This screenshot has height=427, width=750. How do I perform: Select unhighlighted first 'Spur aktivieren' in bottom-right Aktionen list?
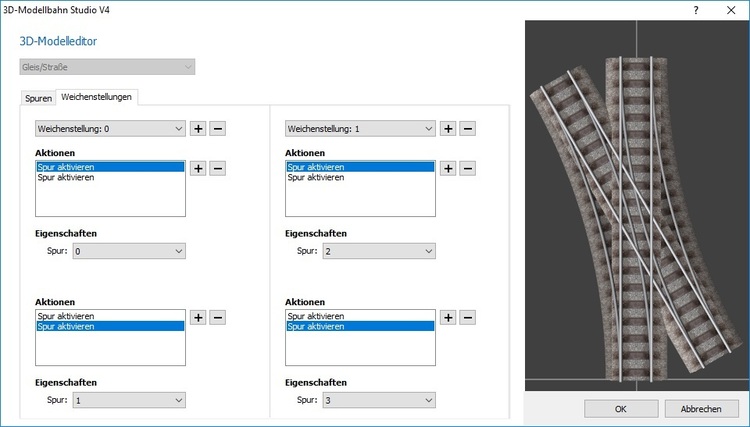[360, 316]
